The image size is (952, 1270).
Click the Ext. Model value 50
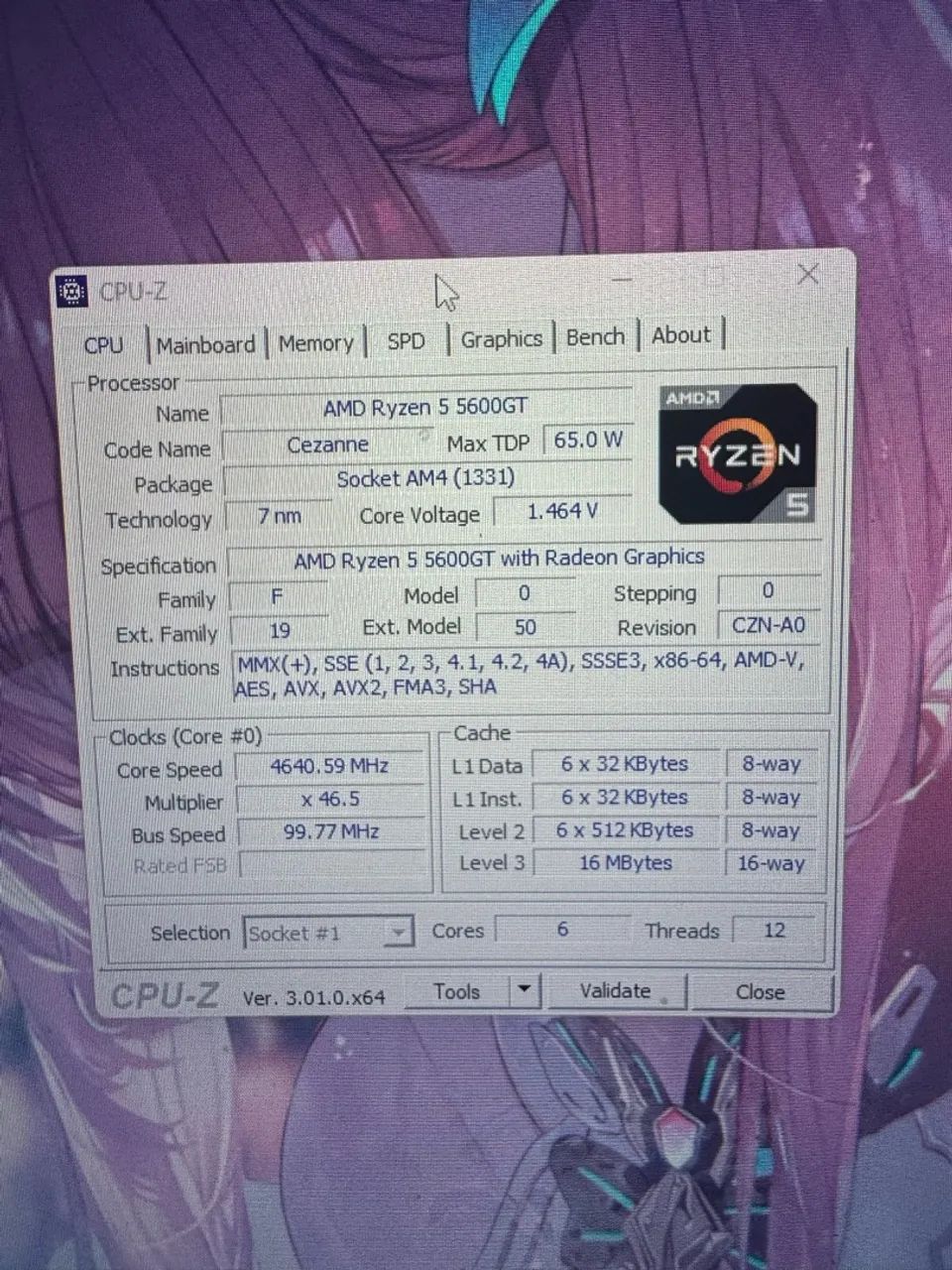(526, 627)
